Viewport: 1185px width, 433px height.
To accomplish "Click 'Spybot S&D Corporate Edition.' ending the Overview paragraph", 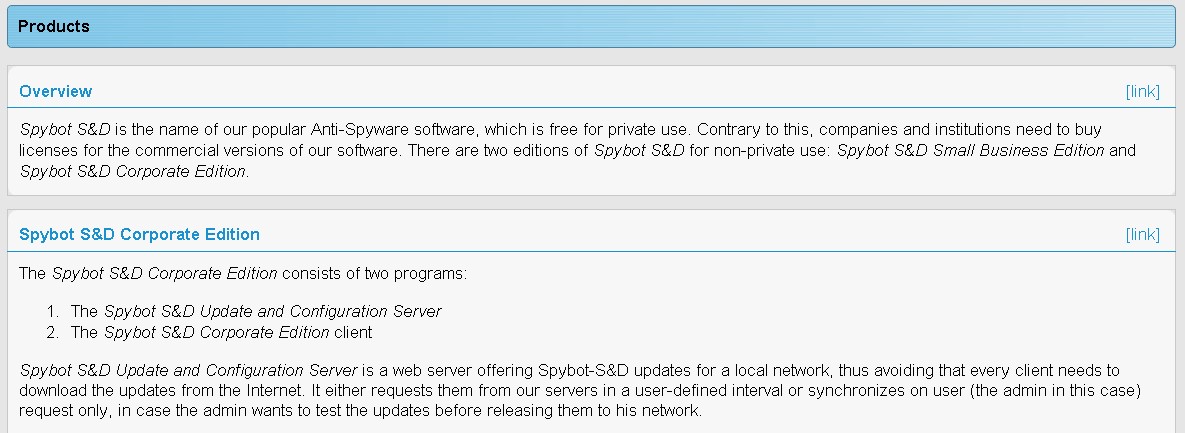I will 134,171.
